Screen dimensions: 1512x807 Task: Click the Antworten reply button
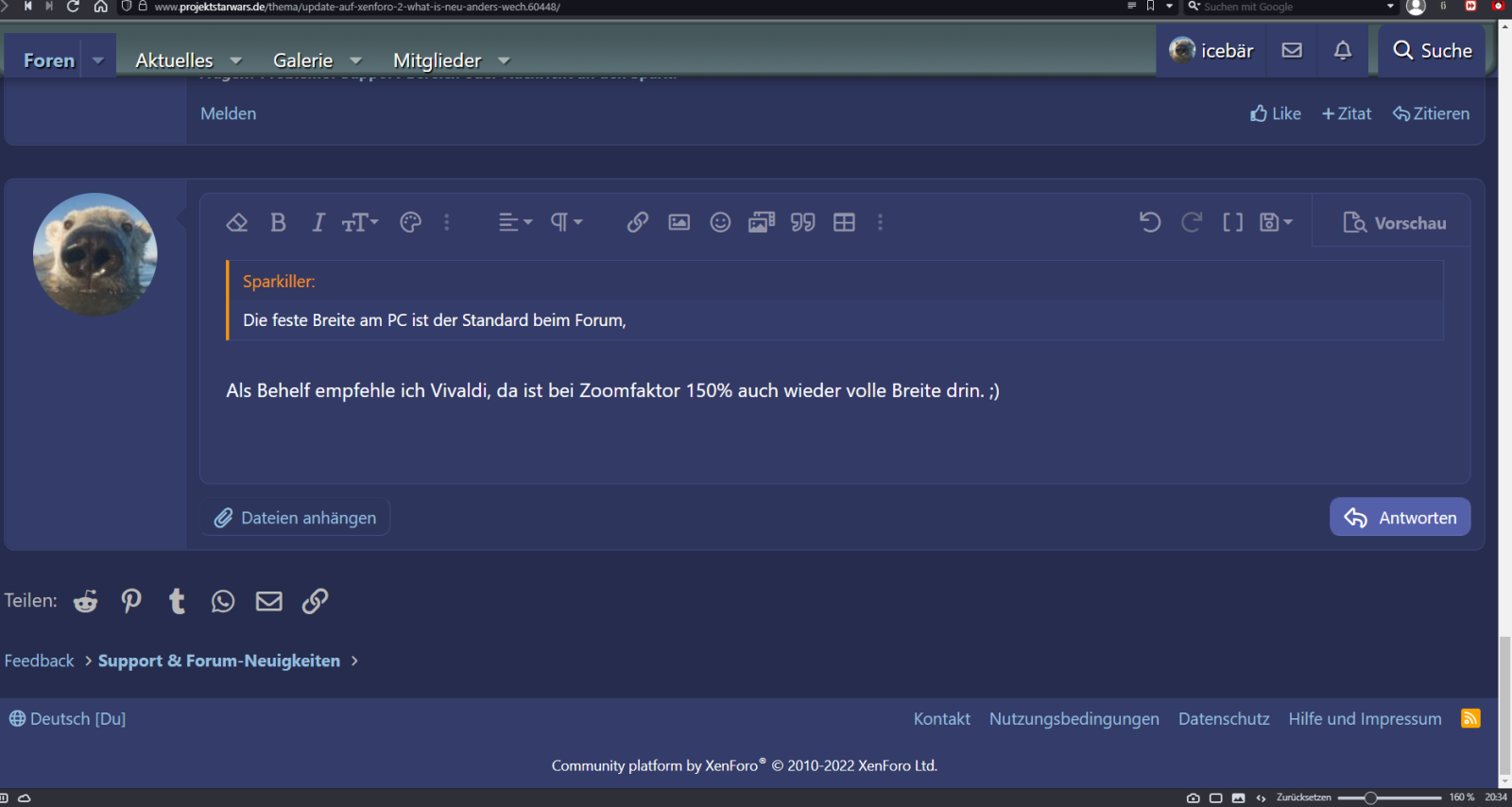(1400, 518)
